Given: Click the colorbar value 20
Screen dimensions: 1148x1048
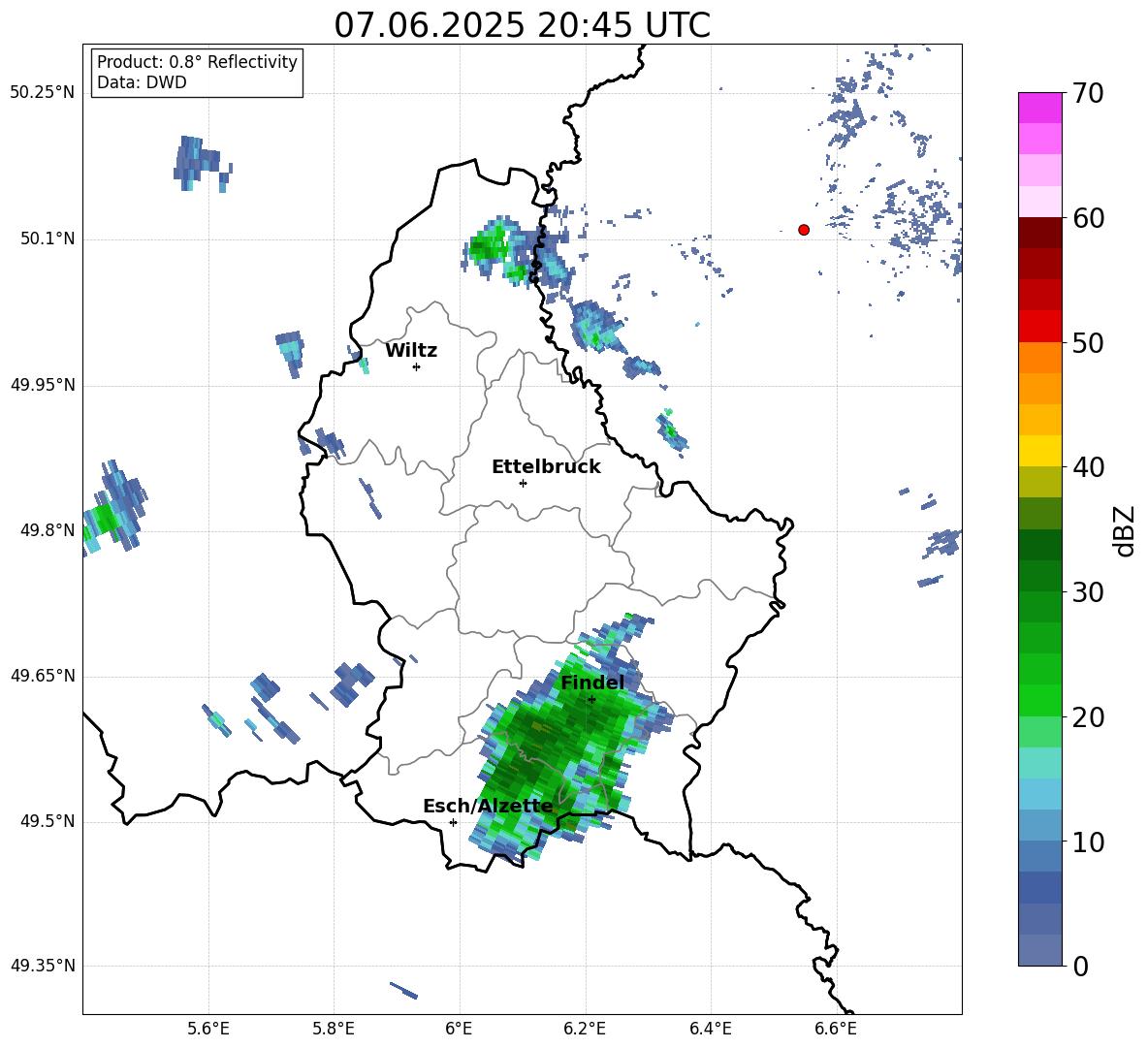Looking at the screenshot, I should tap(1088, 717).
